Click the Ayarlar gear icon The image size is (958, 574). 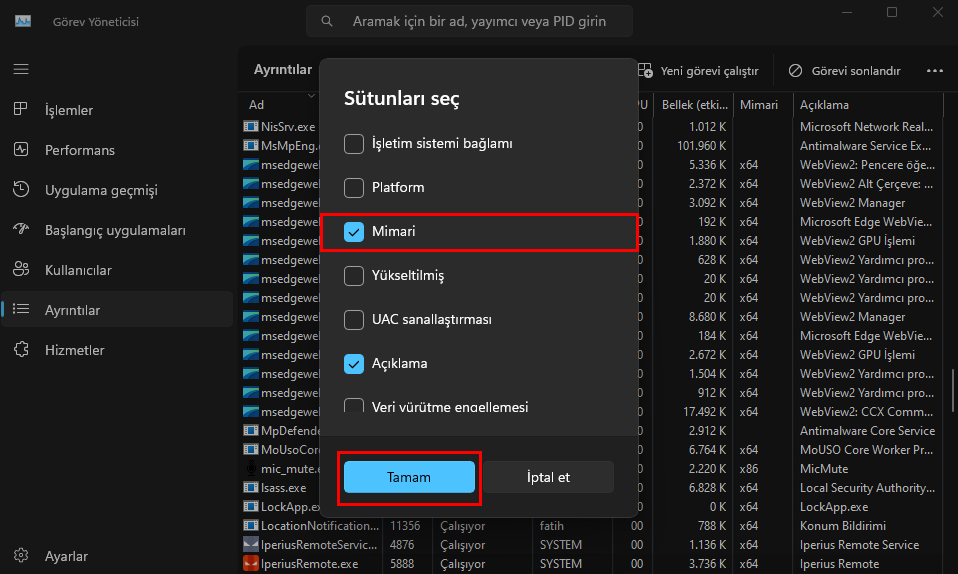coord(21,555)
